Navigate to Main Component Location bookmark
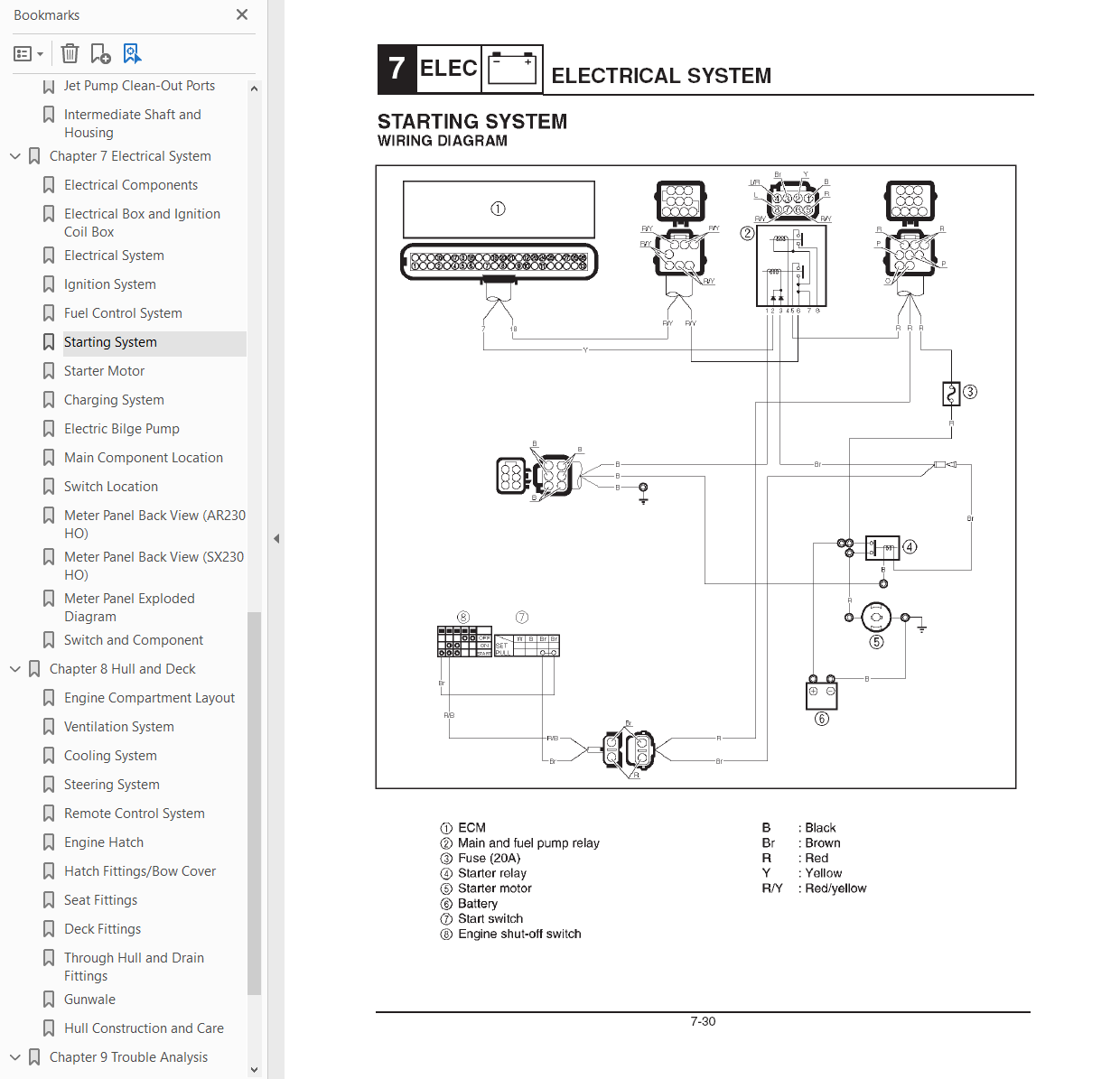 144,458
